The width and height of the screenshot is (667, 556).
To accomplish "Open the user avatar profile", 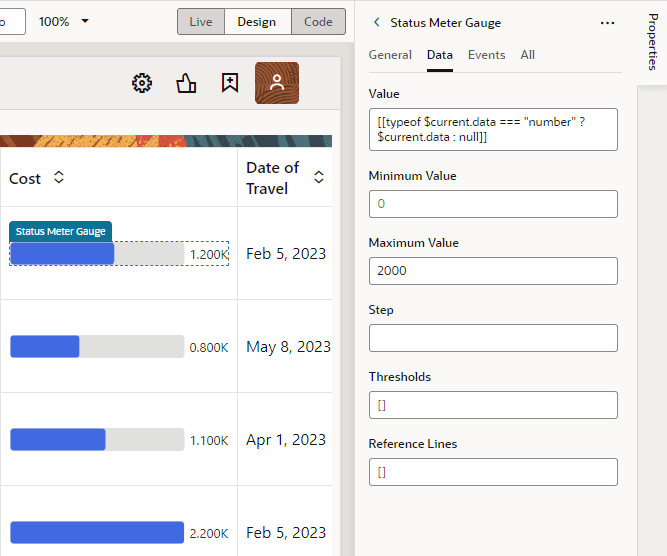I will click(277, 83).
